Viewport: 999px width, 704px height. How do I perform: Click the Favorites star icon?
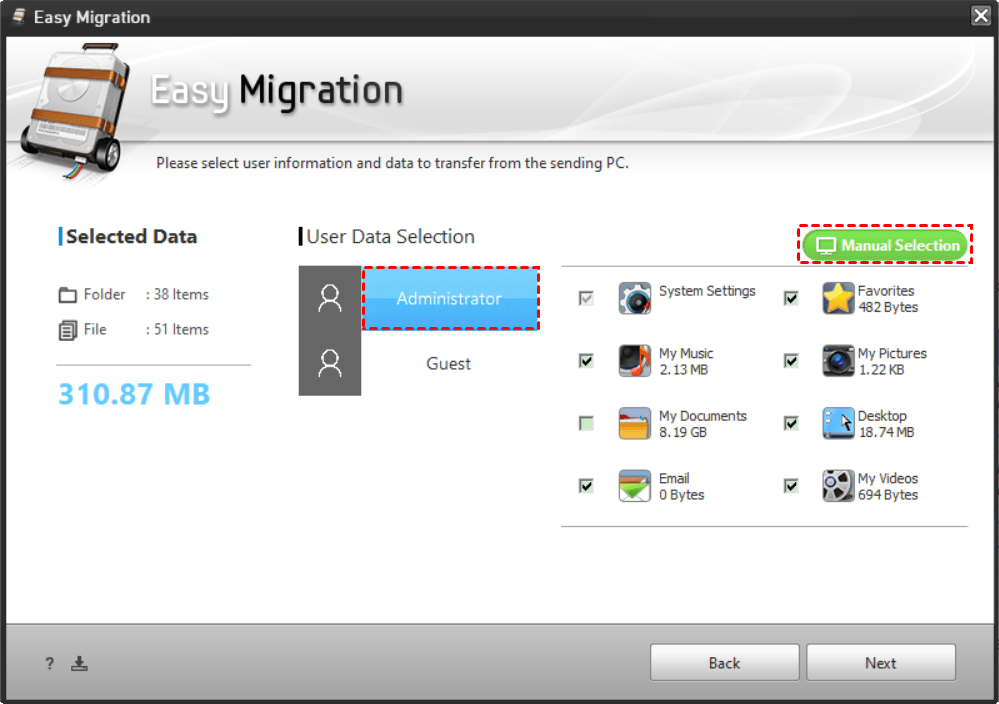click(x=838, y=299)
